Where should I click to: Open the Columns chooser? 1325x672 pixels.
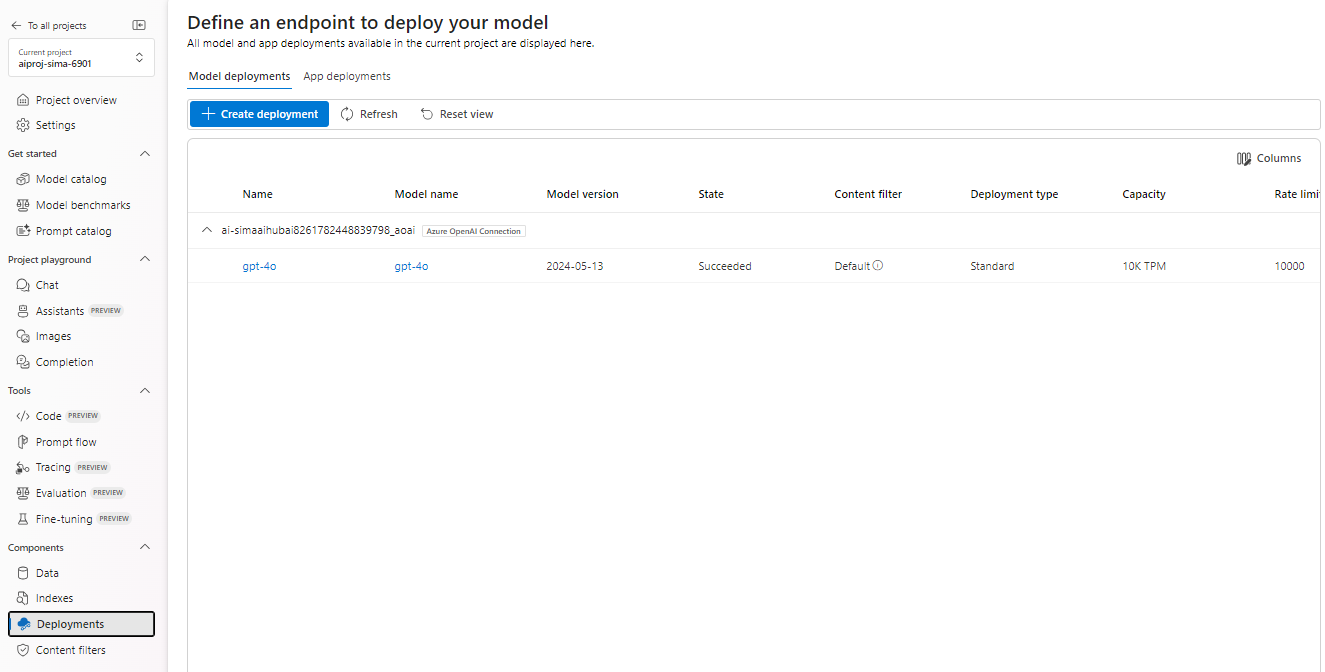[1269, 158]
